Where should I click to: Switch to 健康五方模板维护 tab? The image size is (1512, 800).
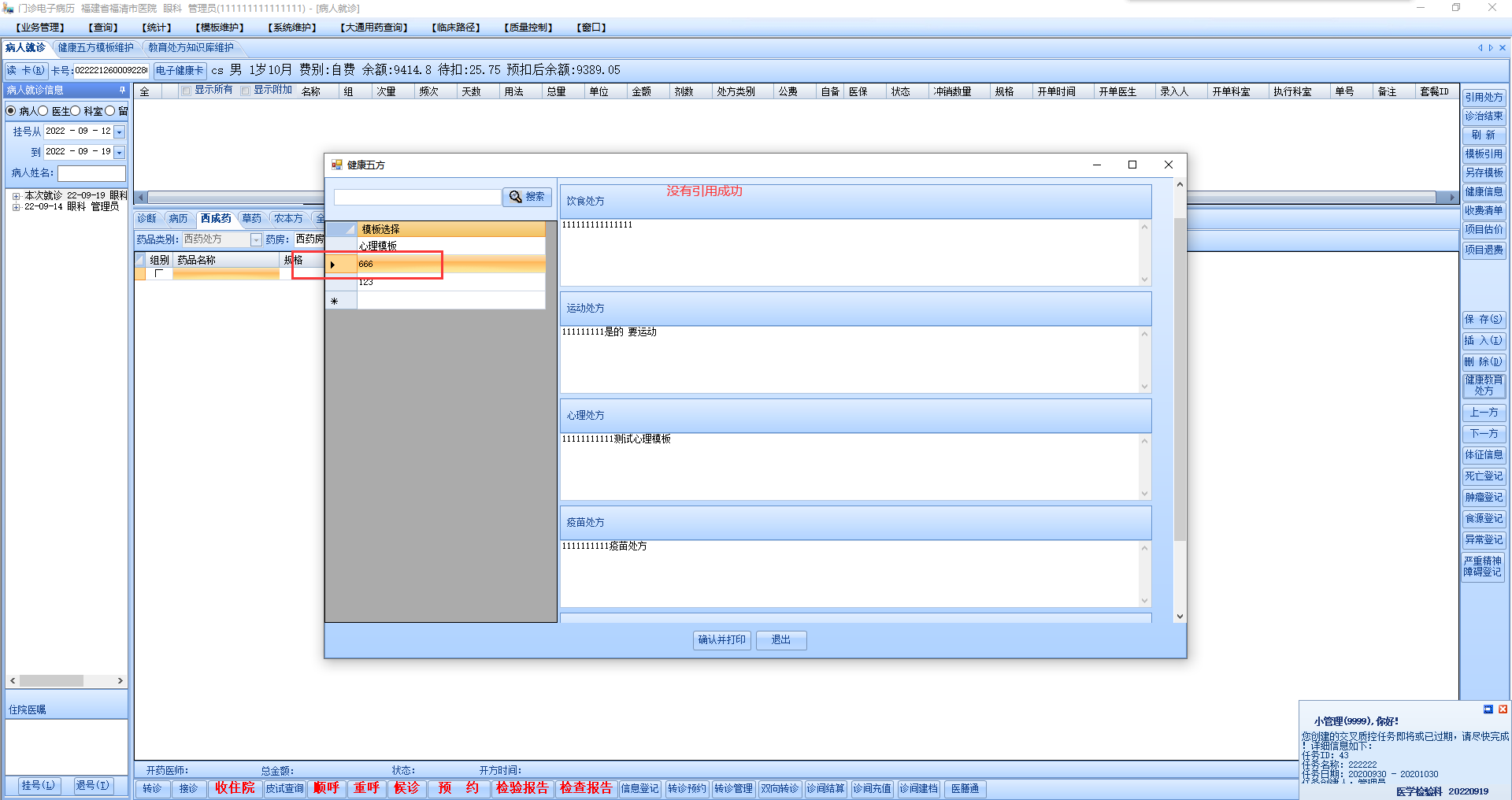tap(96, 48)
